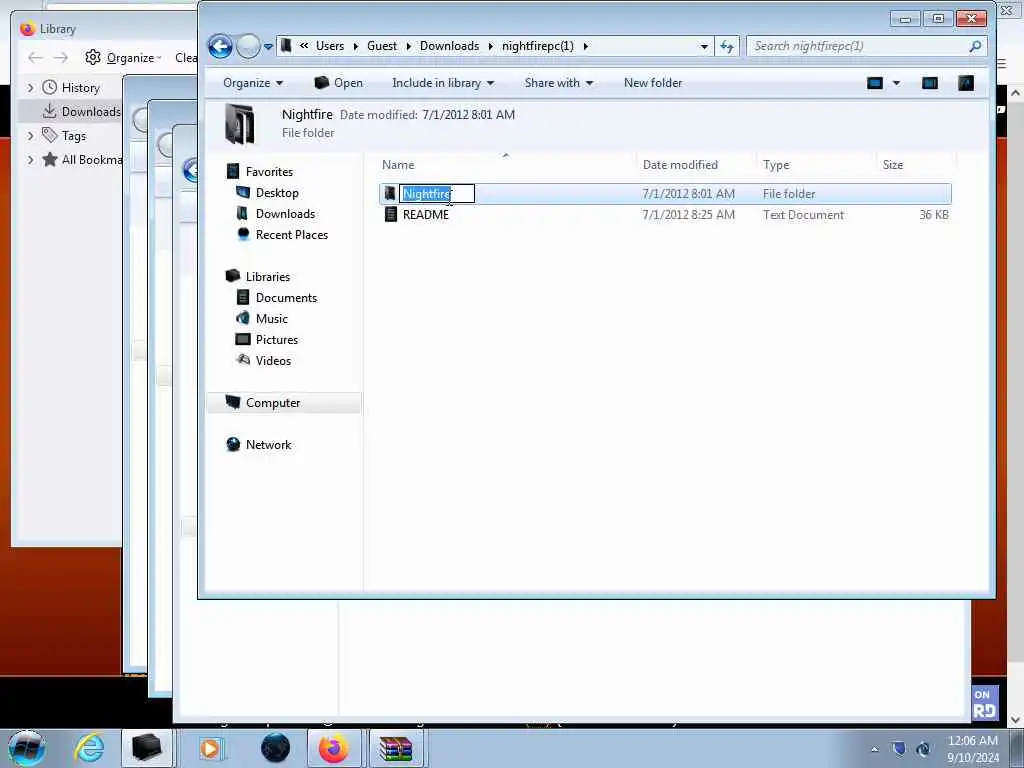Open Pictures library
This screenshot has width=1024, height=768.
(277, 340)
